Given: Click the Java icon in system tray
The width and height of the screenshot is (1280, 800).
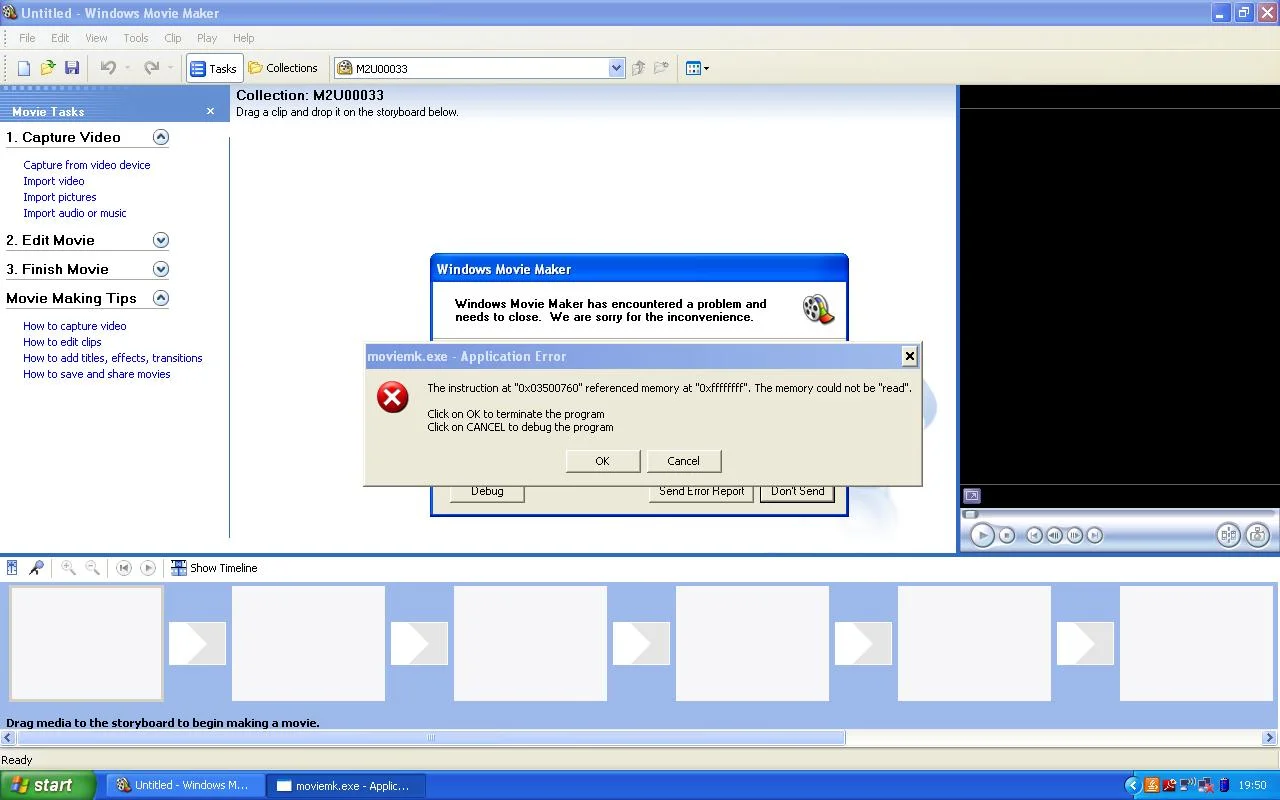Looking at the screenshot, I should click(1151, 785).
